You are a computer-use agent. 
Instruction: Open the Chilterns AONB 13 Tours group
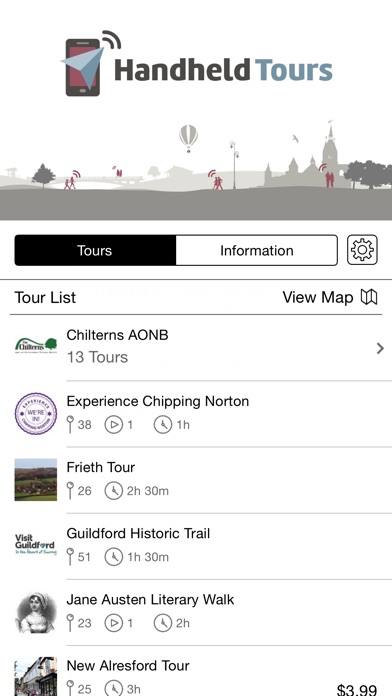pyautogui.click(x=196, y=348)
